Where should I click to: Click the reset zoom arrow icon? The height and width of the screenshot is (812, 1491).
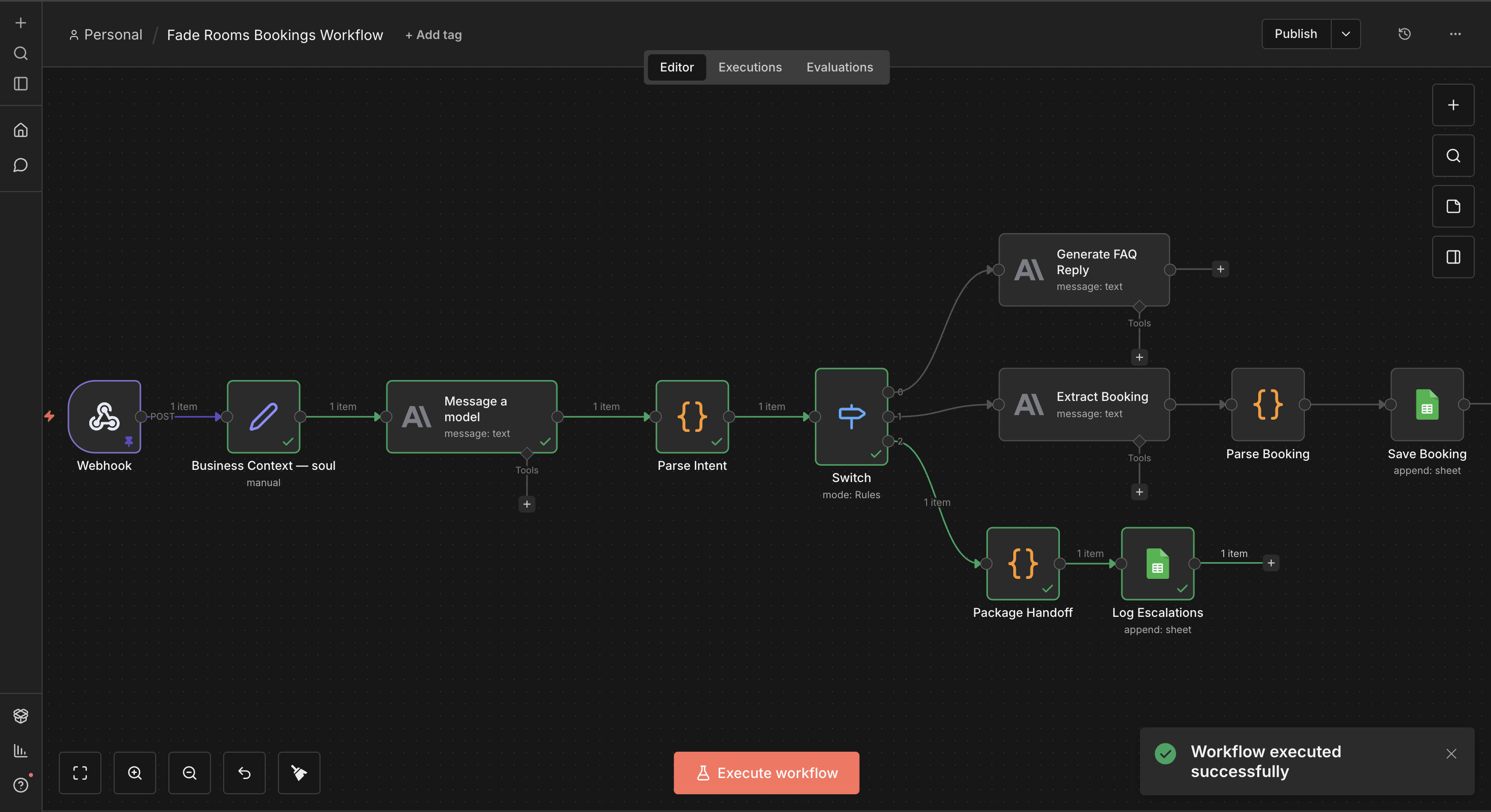pos(244,772)
